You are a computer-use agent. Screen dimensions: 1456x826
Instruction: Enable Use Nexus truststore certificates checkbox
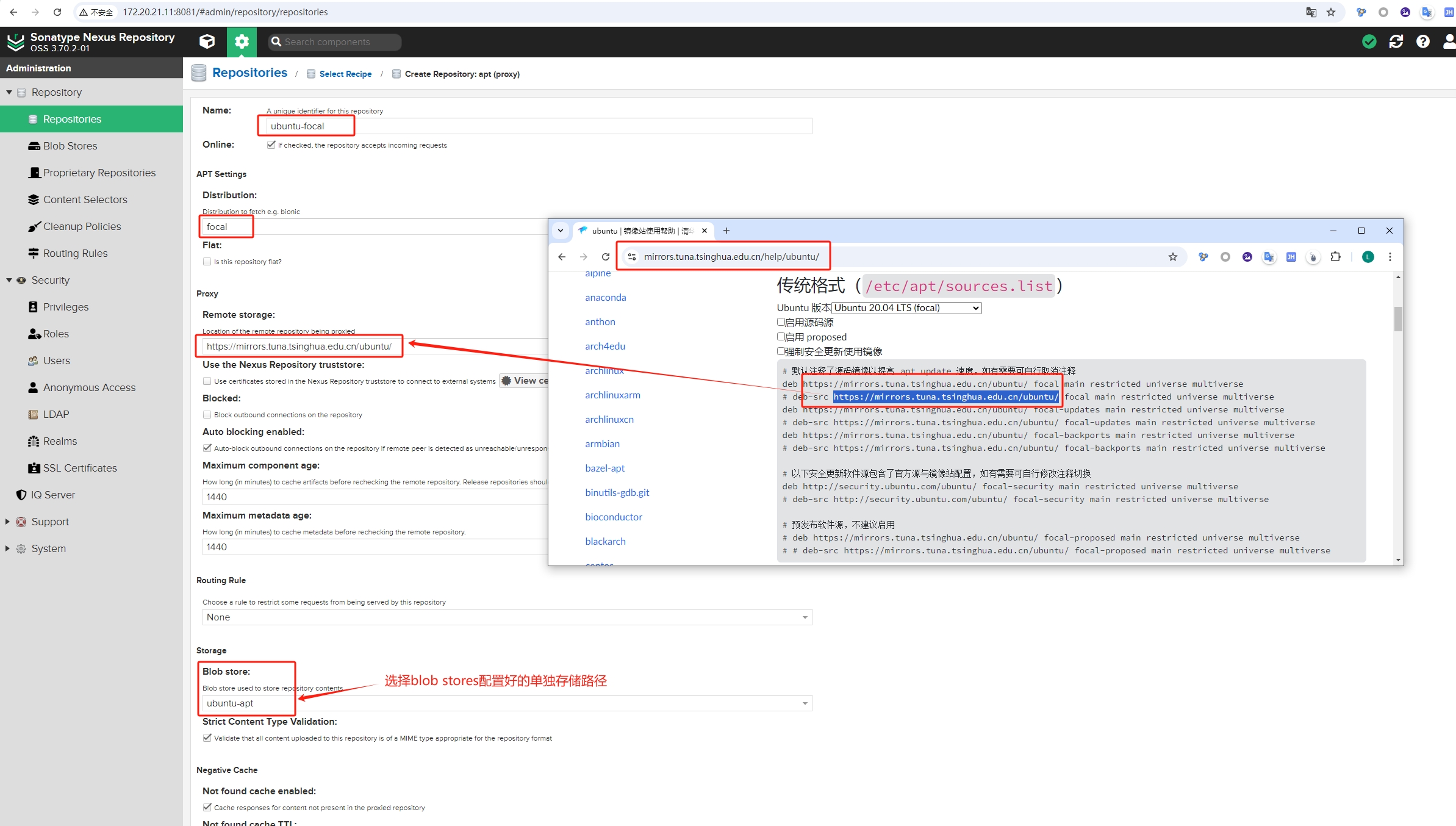click(x=207, y=381)
